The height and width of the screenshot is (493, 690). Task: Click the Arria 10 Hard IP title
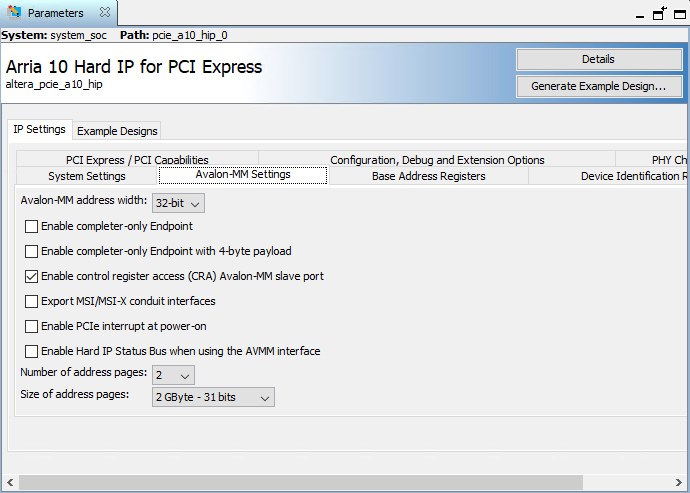click(134, 67)
